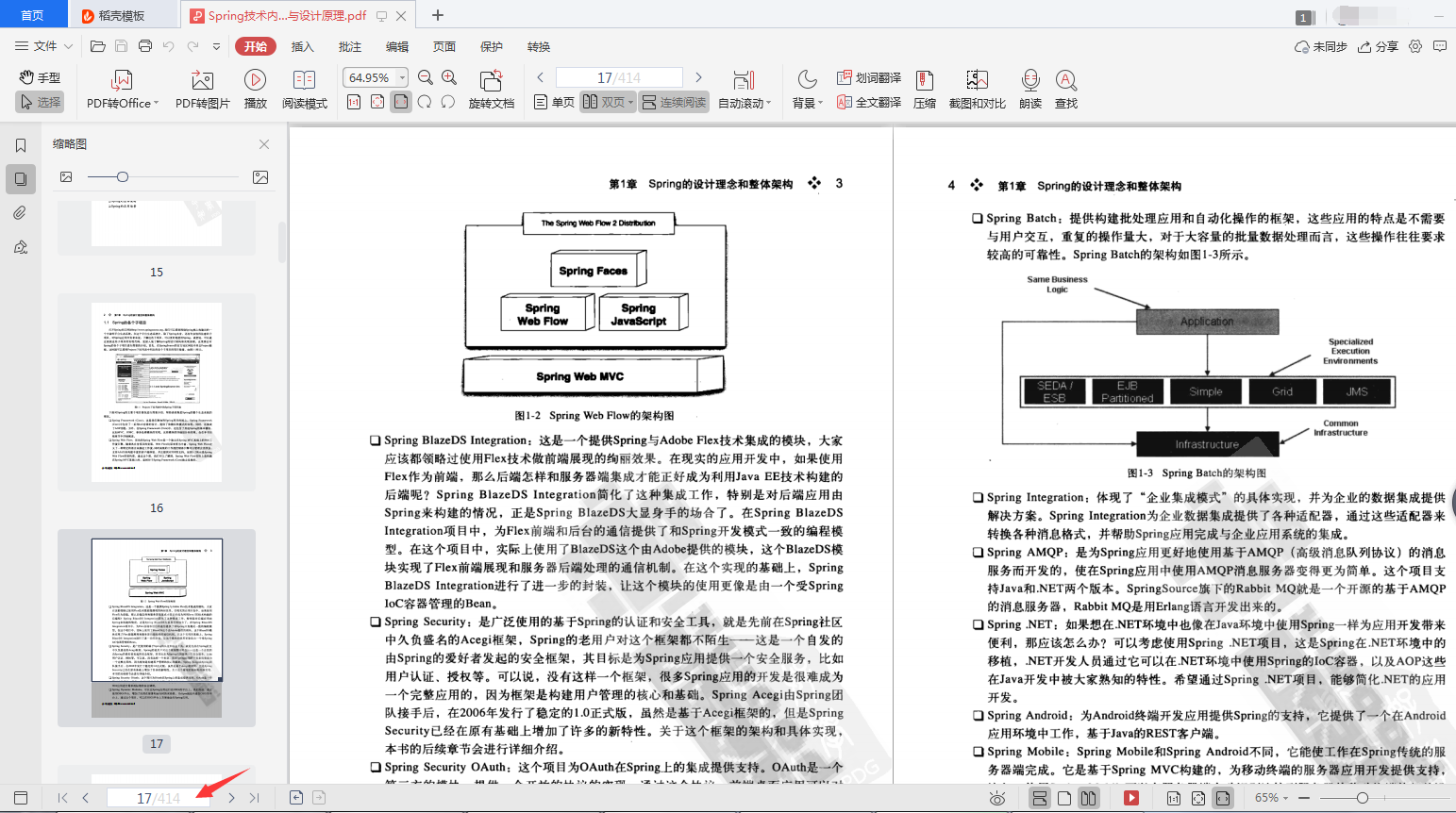Viewport: 1456px width, 813px height.
Task: Open the 开始 ribbon tab
Action: [256, 46]
